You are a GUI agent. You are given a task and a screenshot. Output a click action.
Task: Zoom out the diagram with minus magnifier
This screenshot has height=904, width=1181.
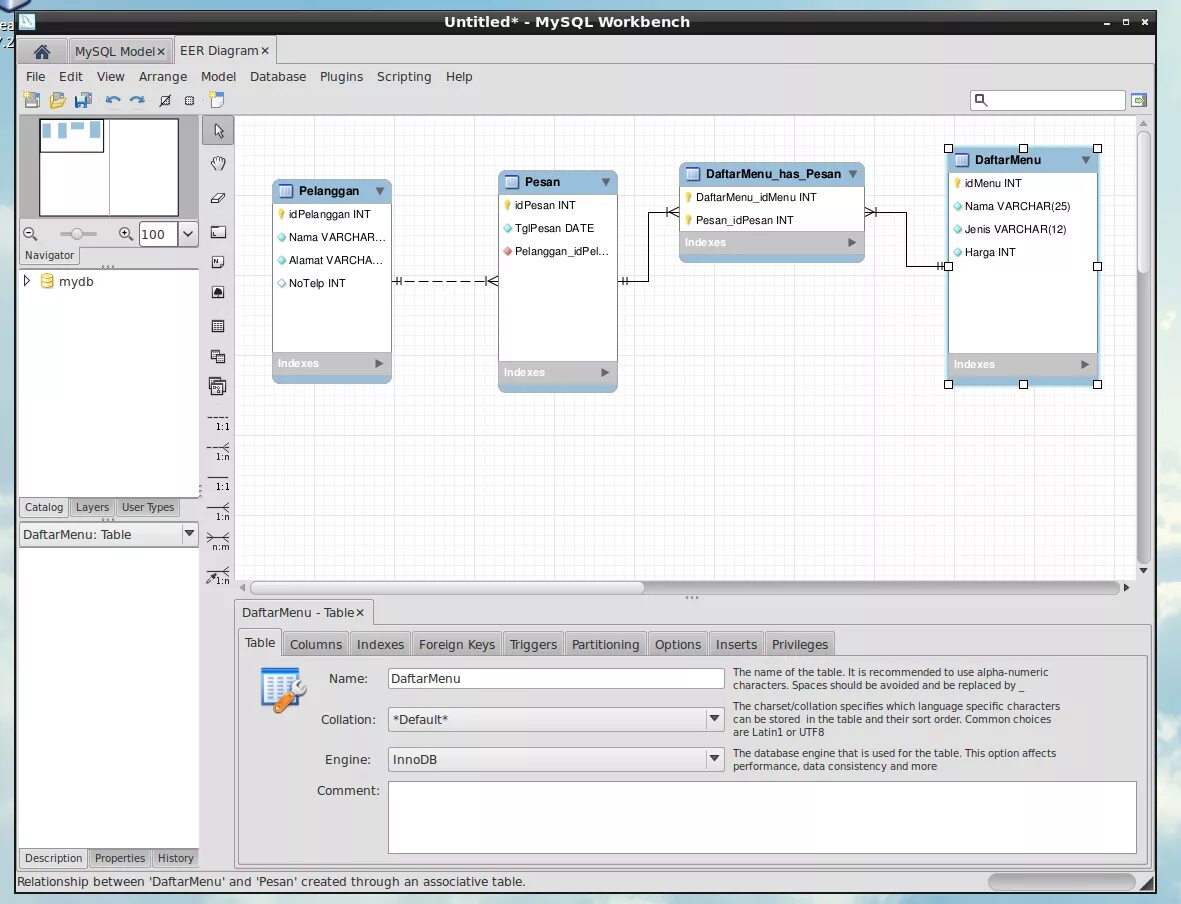30,234
